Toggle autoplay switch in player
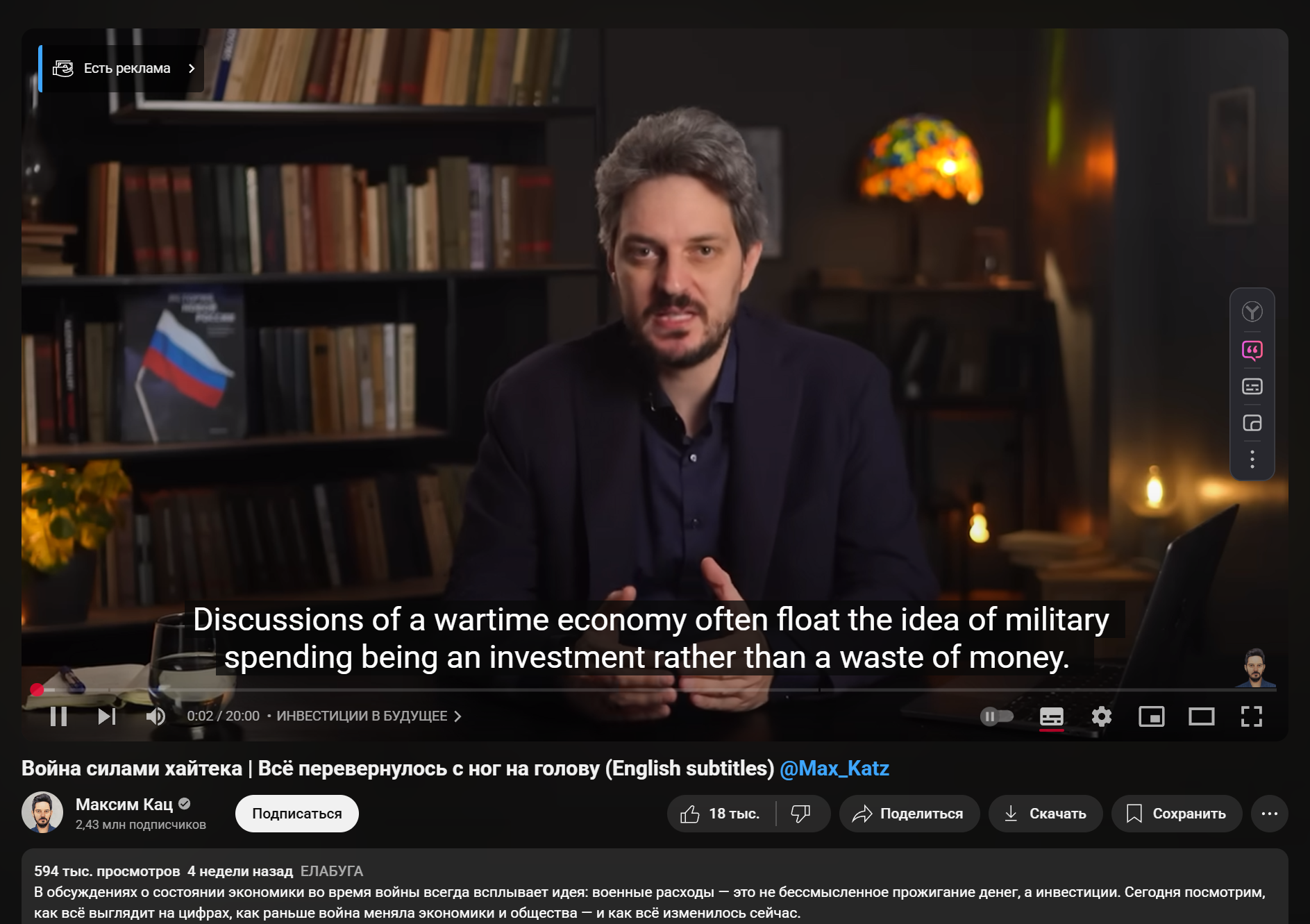This screenshot has width=1310, height=924. [x=997, y=716]
